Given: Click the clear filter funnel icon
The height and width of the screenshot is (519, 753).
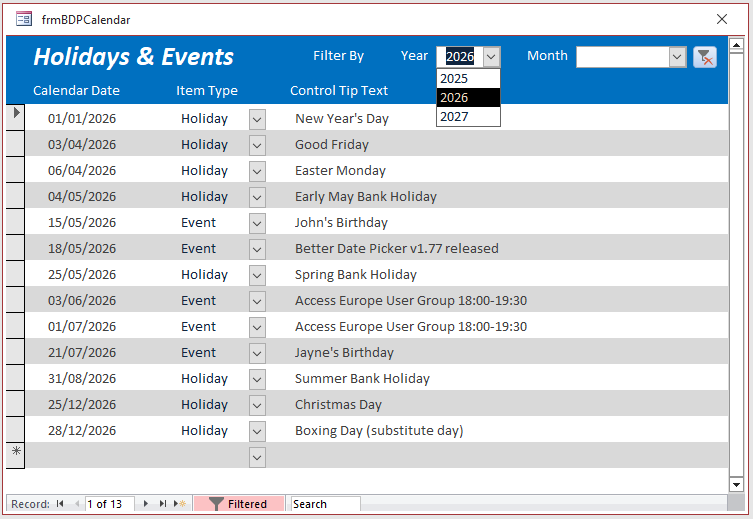Looking at the screenshot, I should point(704,57).
